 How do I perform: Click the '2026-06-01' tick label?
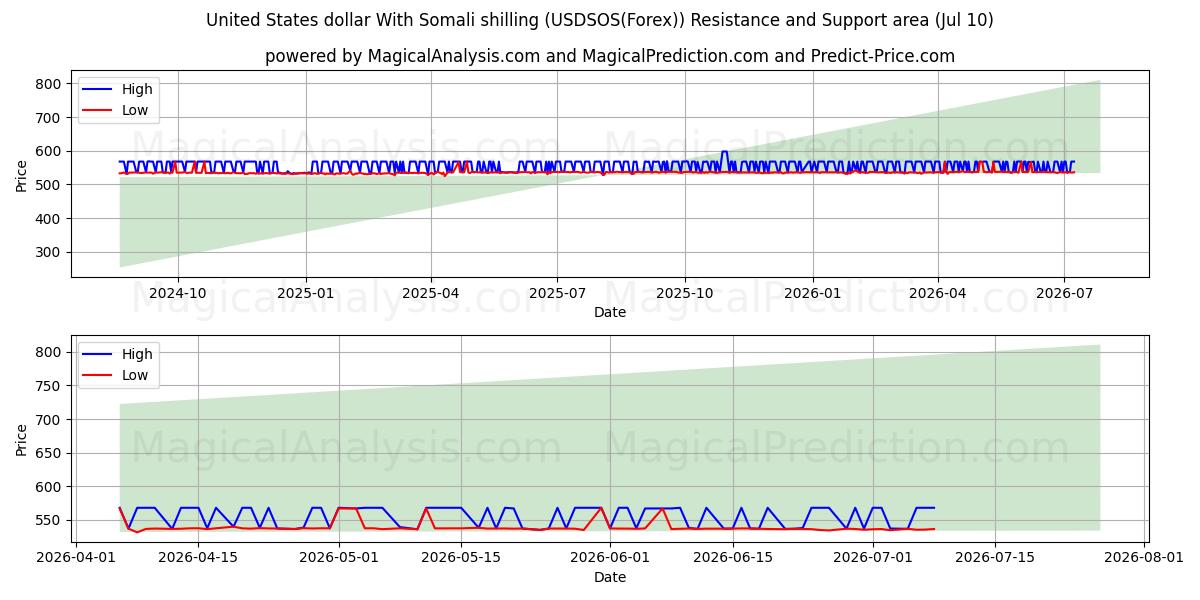coord(610,558)
